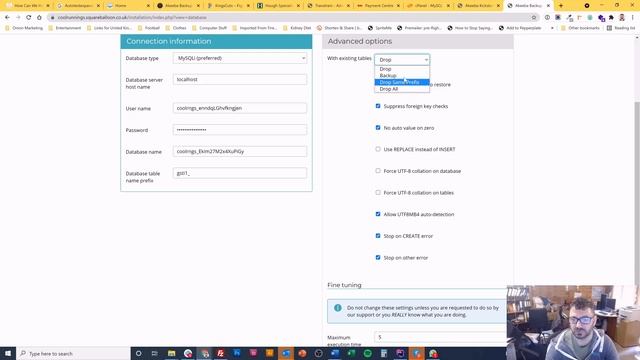Open the Clothes bookmarks folder
The height and width of the screenshot is (360, 640).
click(x=176, y=28)
